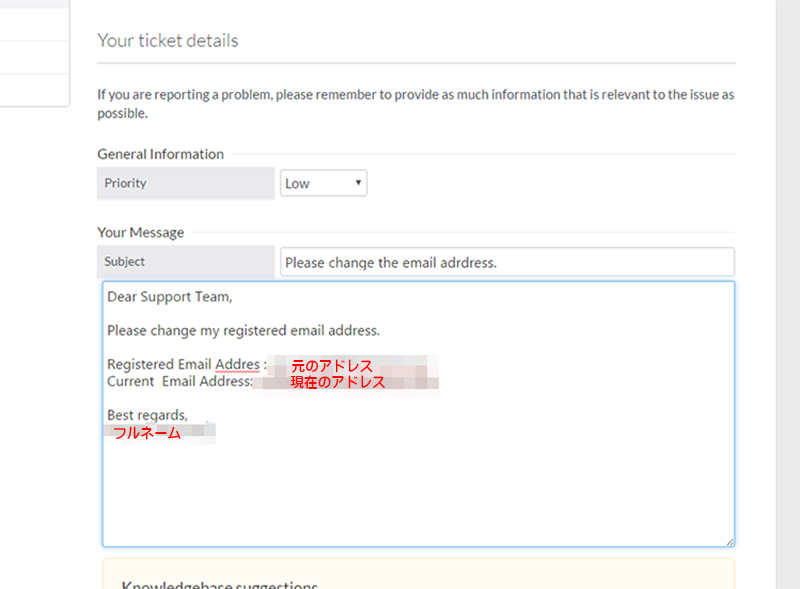The height and width of the screenshot is (589, 800).
Task: Click the "Current Email Address:" text
Action: pos(180,381)
